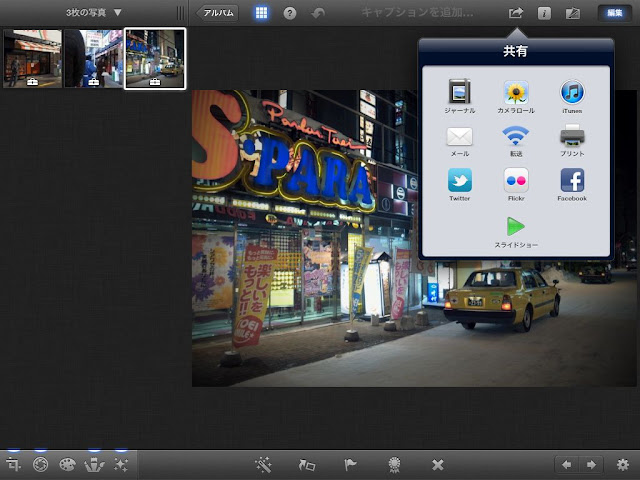The height and width of the screenshot is (480, 640).
Task: Flag this photo
Action: point(350,464)
